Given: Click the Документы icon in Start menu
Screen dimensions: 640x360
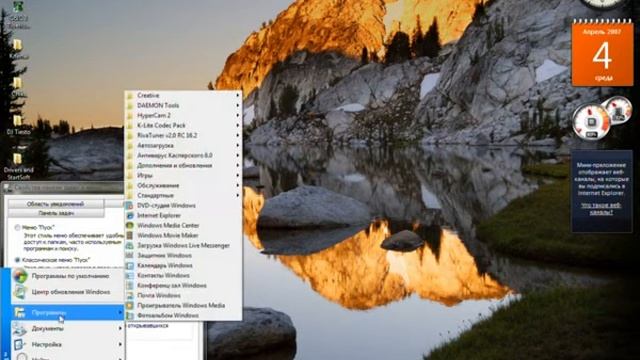Looking at the screenshot, I should coord(20,329).
